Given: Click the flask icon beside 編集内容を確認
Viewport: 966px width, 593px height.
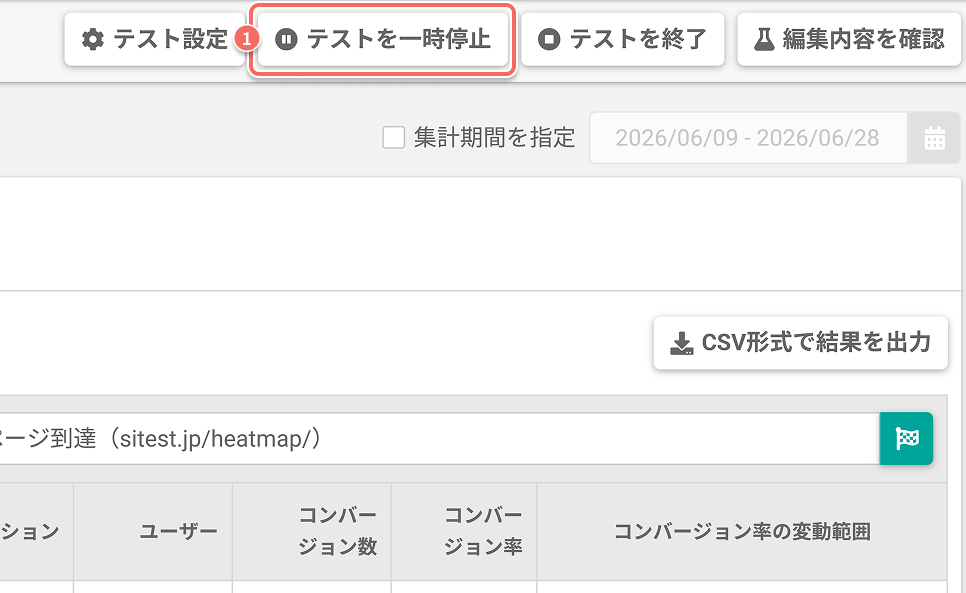Looking at the screenshot, I should 764,39.
